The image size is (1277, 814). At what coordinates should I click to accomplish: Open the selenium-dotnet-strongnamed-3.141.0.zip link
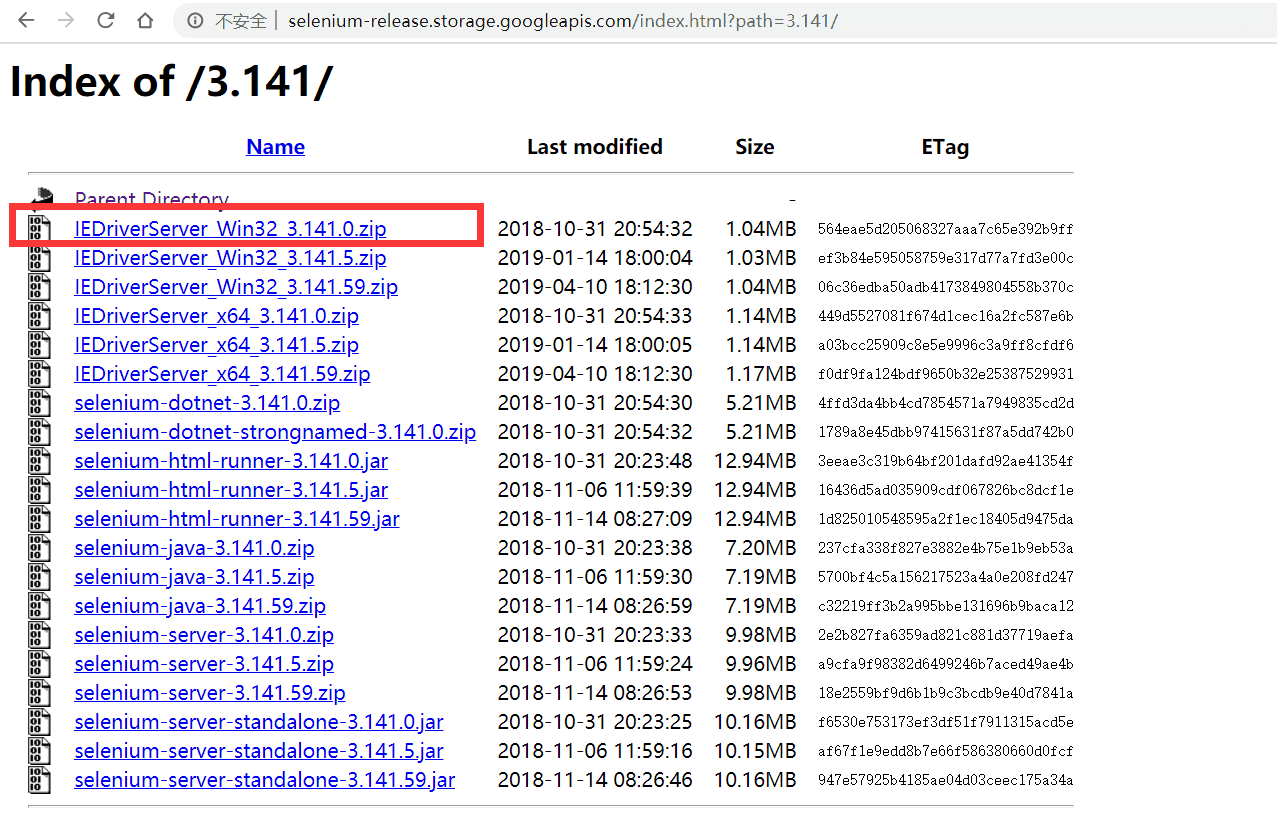point(275,432)
